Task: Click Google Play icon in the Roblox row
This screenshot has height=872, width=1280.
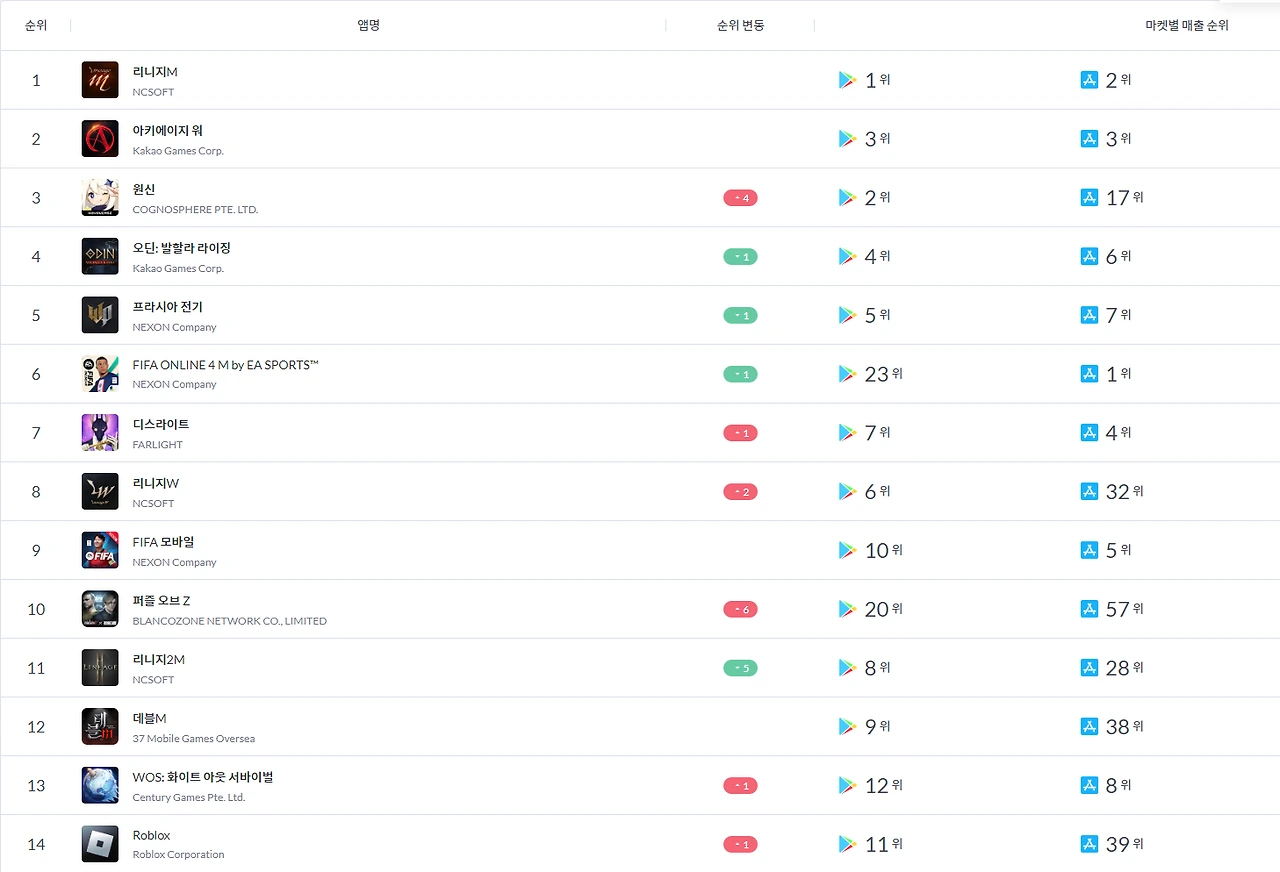Action: pyautogui.click(x=848, y=845)
